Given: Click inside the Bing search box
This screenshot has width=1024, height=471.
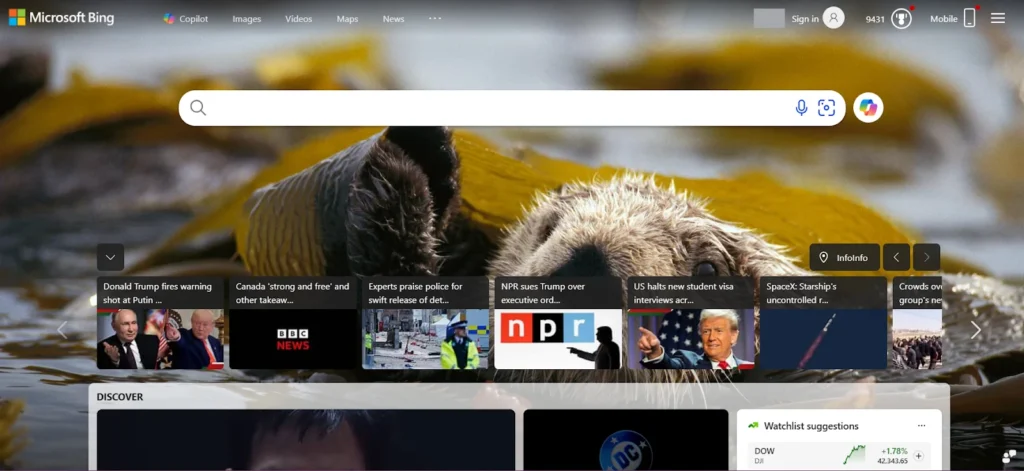Looking at the screenshot, I should tap(490, 108).
